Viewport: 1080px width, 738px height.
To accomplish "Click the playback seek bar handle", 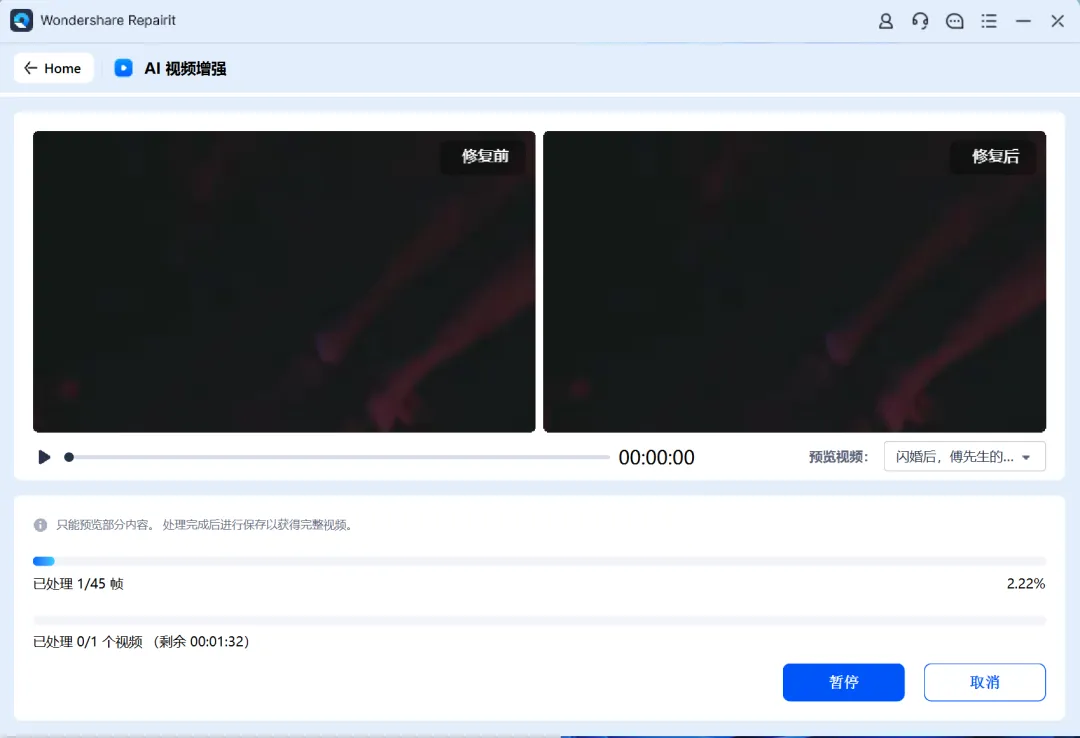I will pyautogui.click(x=69, y=457).
